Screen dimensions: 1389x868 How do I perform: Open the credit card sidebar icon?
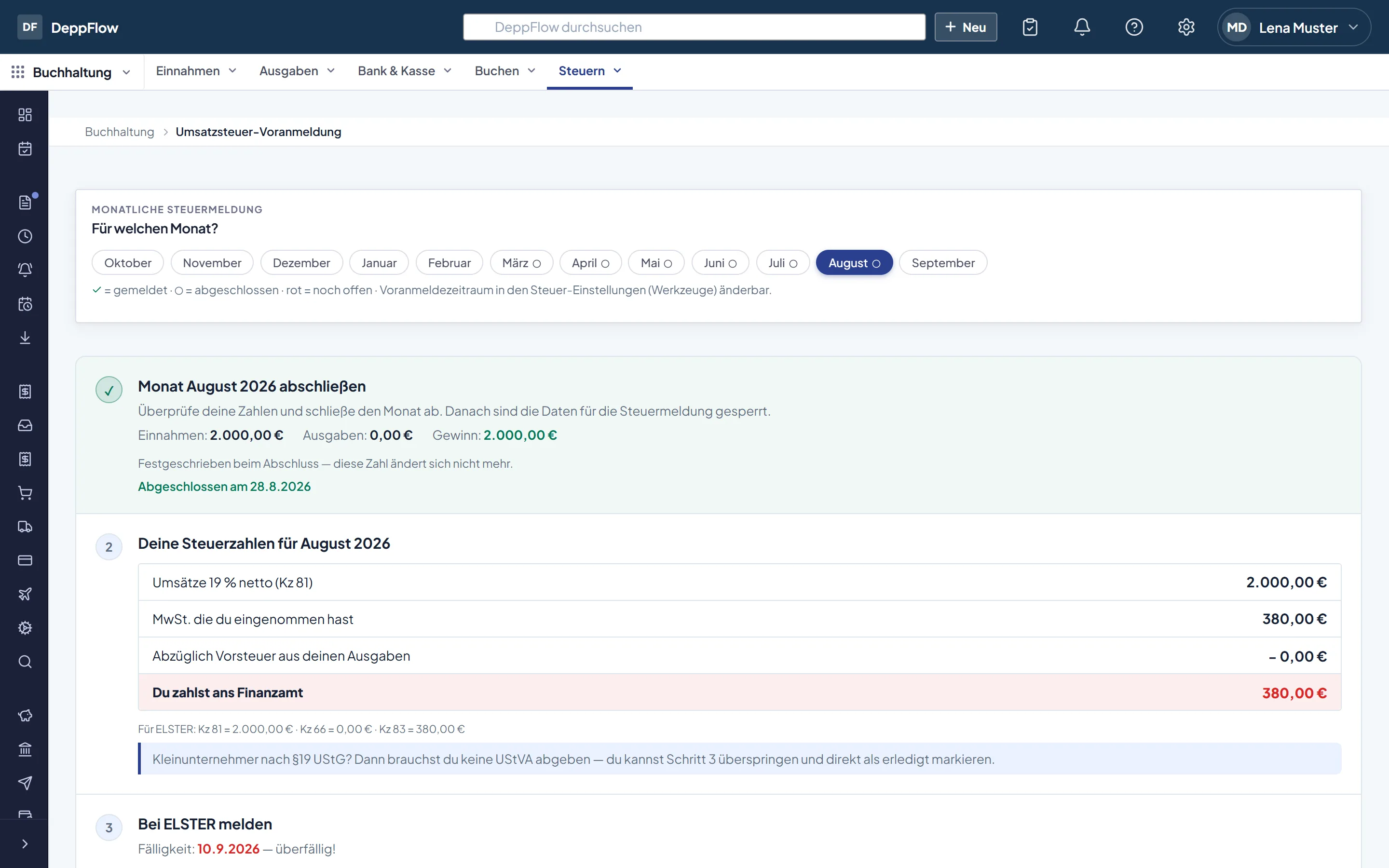click(25, 560)
